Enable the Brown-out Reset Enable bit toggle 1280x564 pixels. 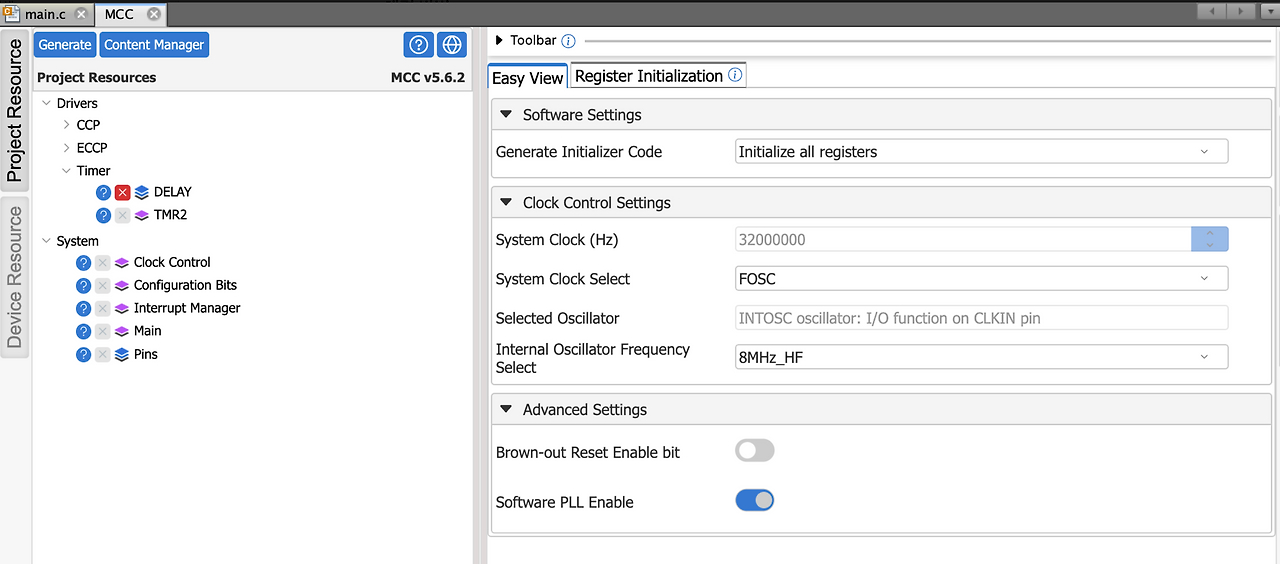click(755, 451)
